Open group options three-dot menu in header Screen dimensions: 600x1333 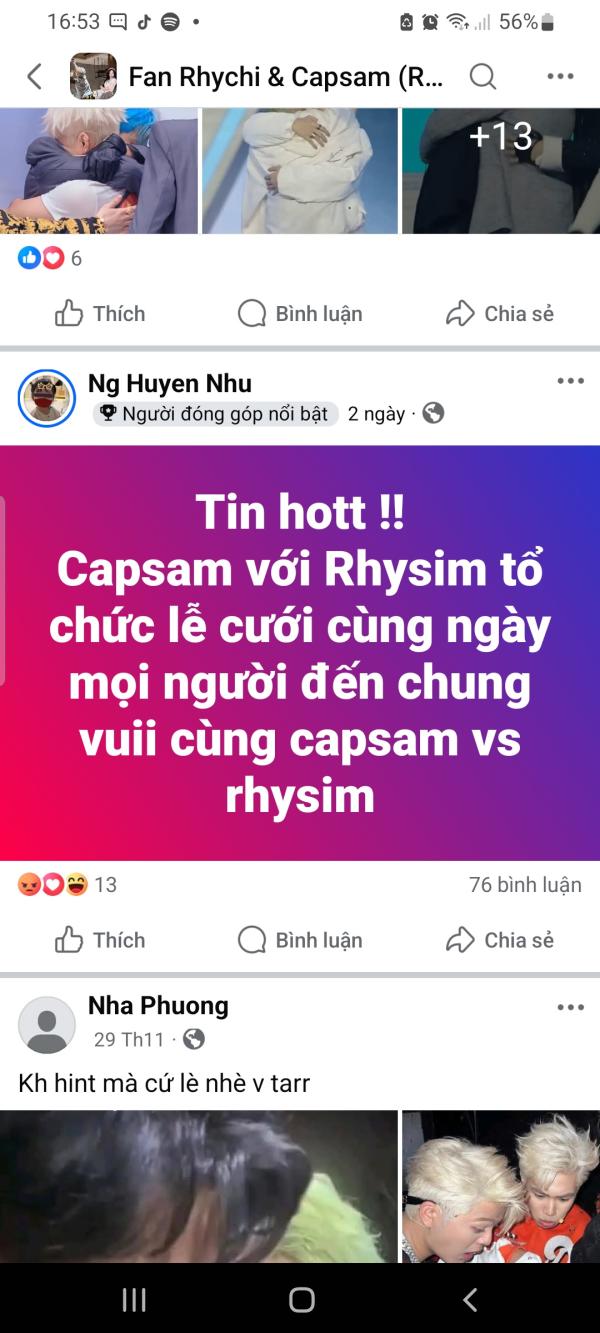pyautogui.click(x=560, y=76)
